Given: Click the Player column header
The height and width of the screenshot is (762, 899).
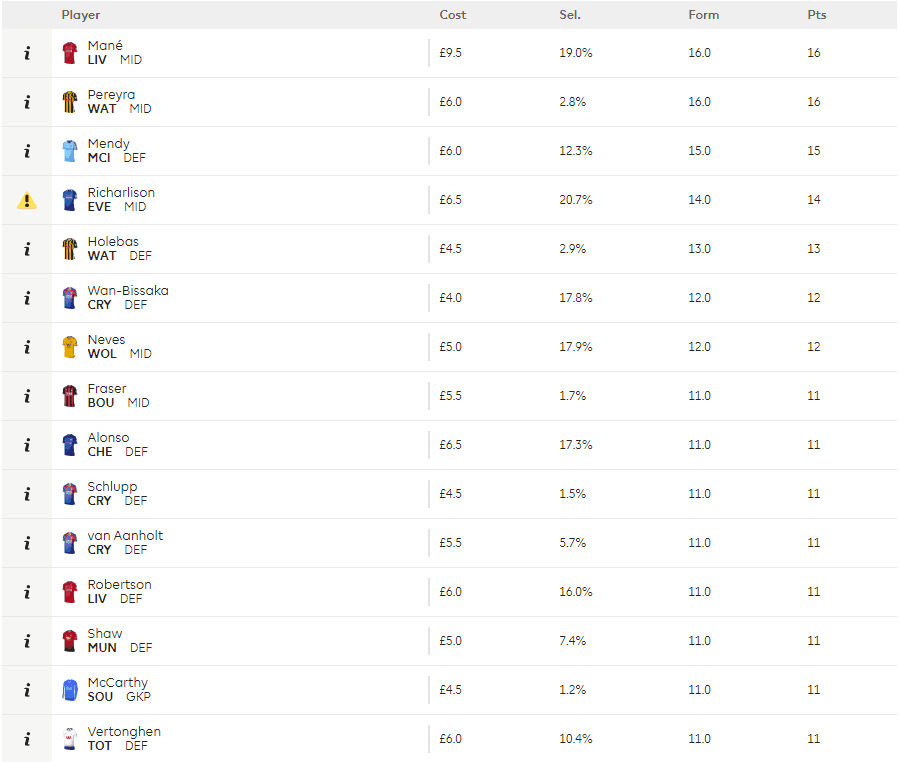Looking at the screenshot, I should pyautogui.click(x=81, y=15).
